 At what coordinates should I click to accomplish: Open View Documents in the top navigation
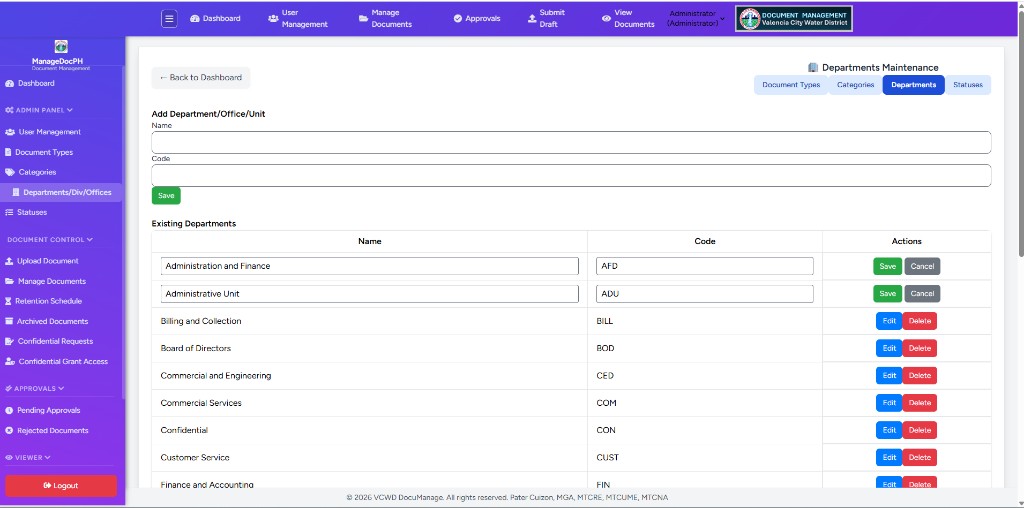[x=628, y=19]
